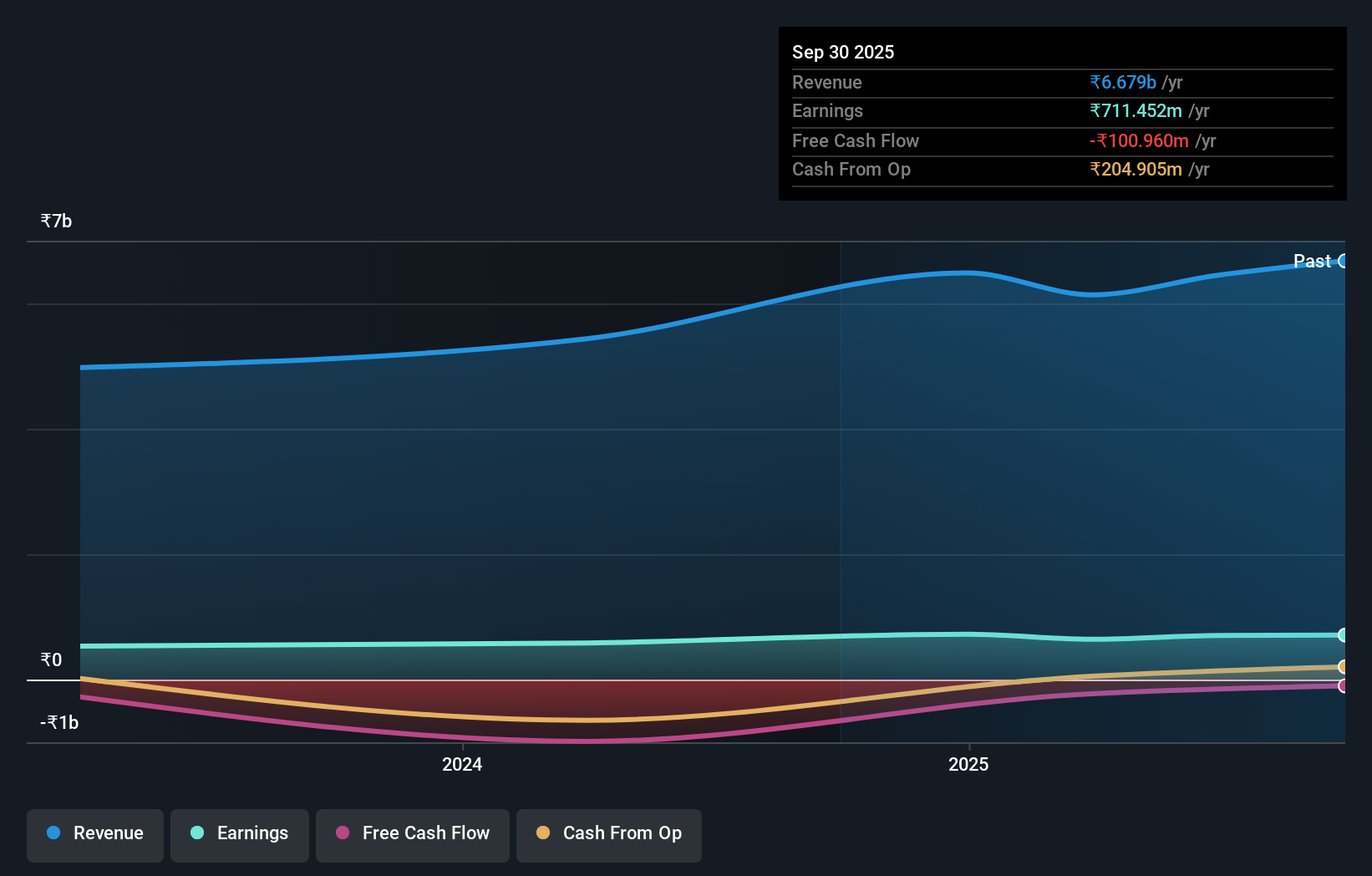Screen dimensions: 1372x876
Task: Click the yellow Cash From Op legend dot
Action: [x=544, y=833]
